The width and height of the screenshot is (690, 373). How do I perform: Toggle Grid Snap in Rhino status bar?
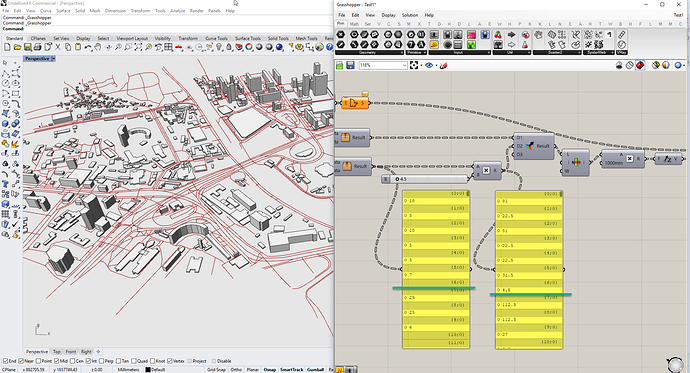216,369
